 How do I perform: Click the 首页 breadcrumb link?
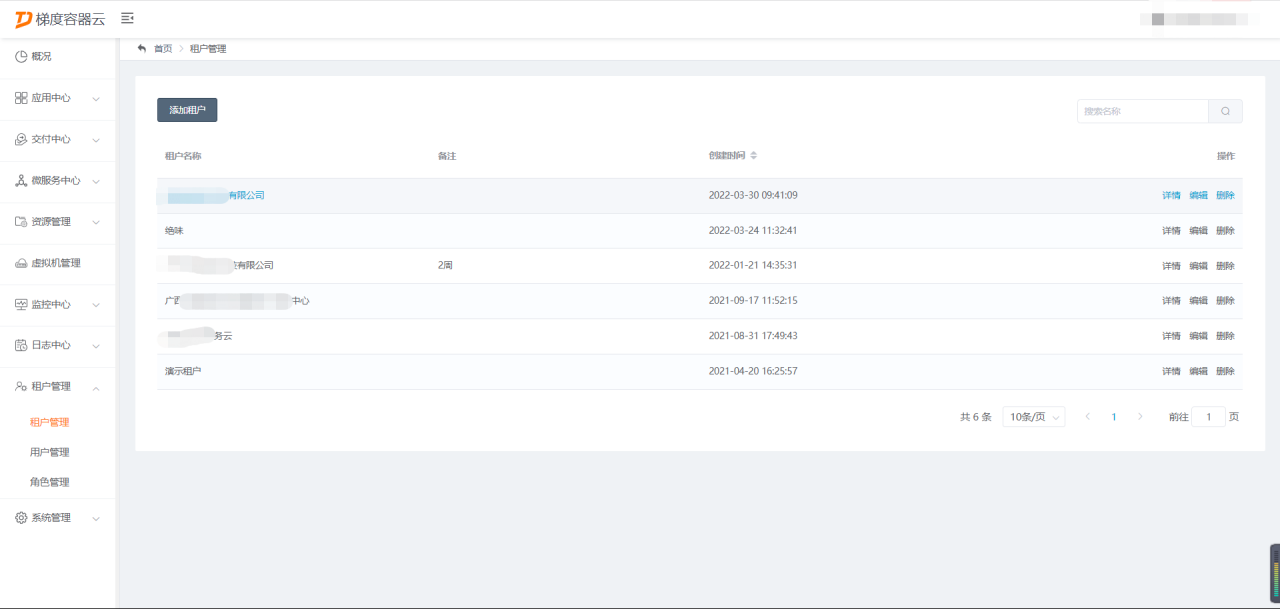click(x=163, y=48)
